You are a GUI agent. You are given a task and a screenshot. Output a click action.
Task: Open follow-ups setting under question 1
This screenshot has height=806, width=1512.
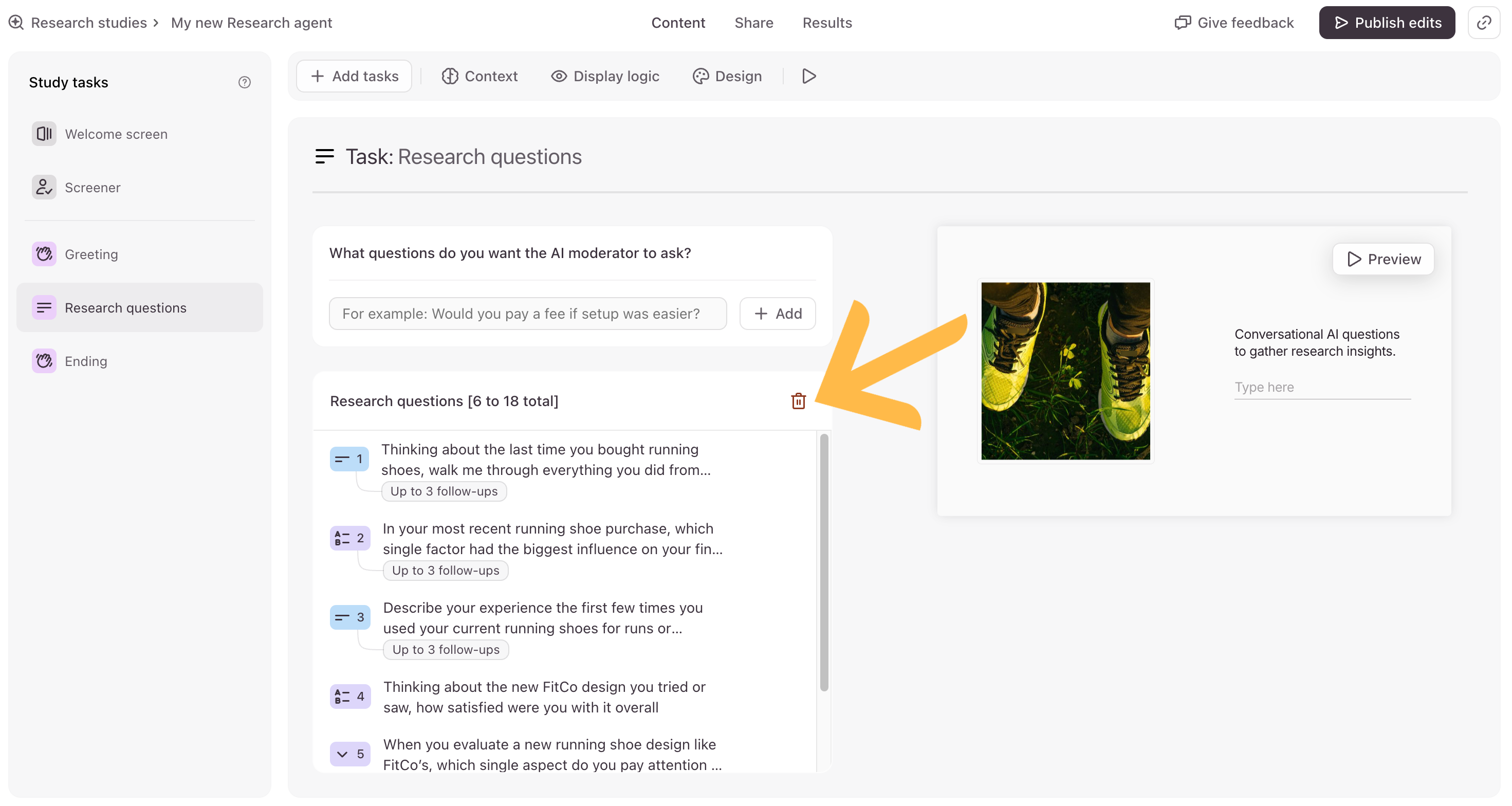(444, 491)
